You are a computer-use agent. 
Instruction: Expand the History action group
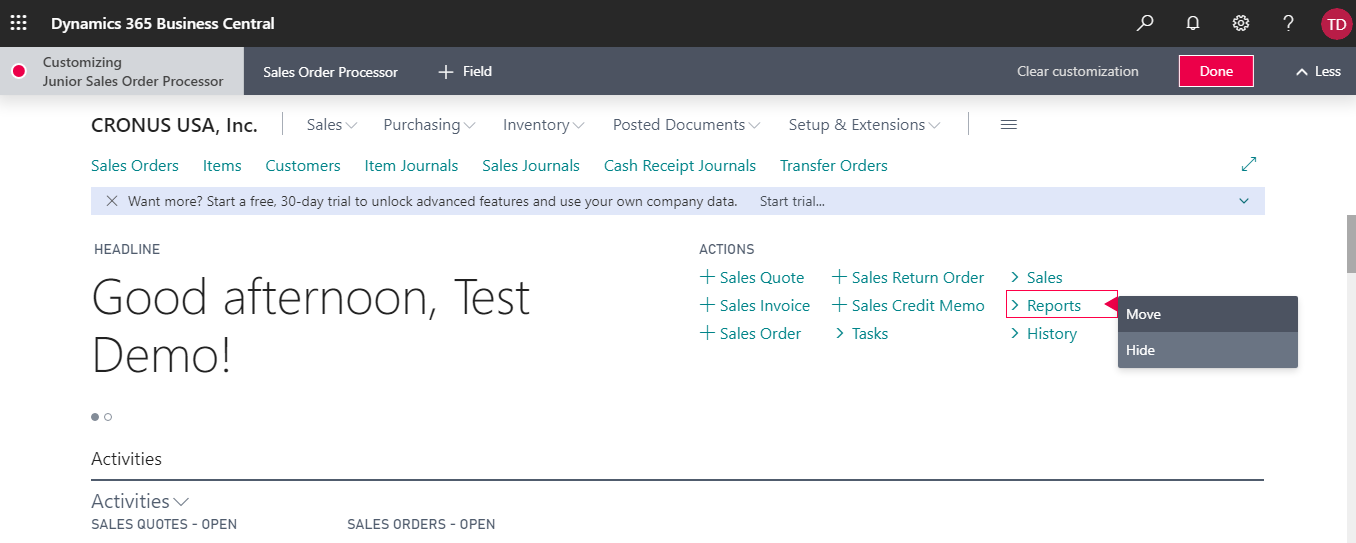click(x=1043, y=334)
